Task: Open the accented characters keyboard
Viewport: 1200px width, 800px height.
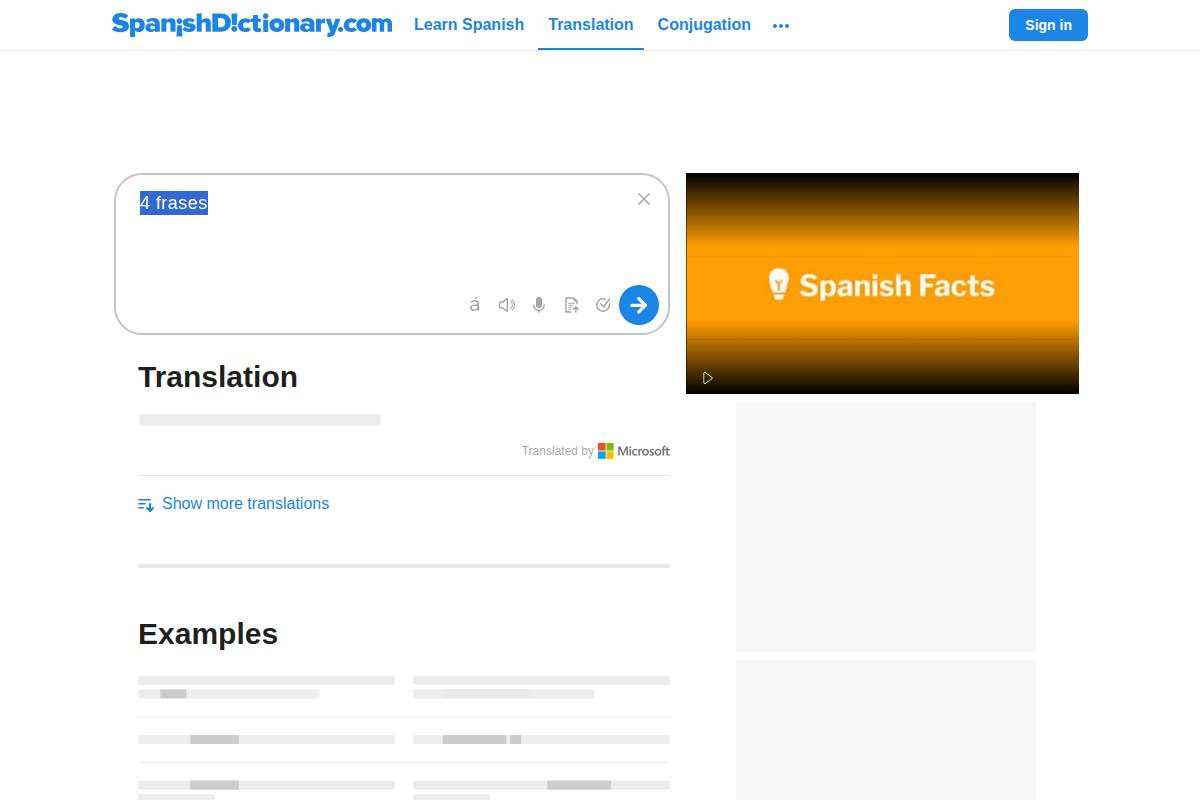Action: click(x=474, y=305)
